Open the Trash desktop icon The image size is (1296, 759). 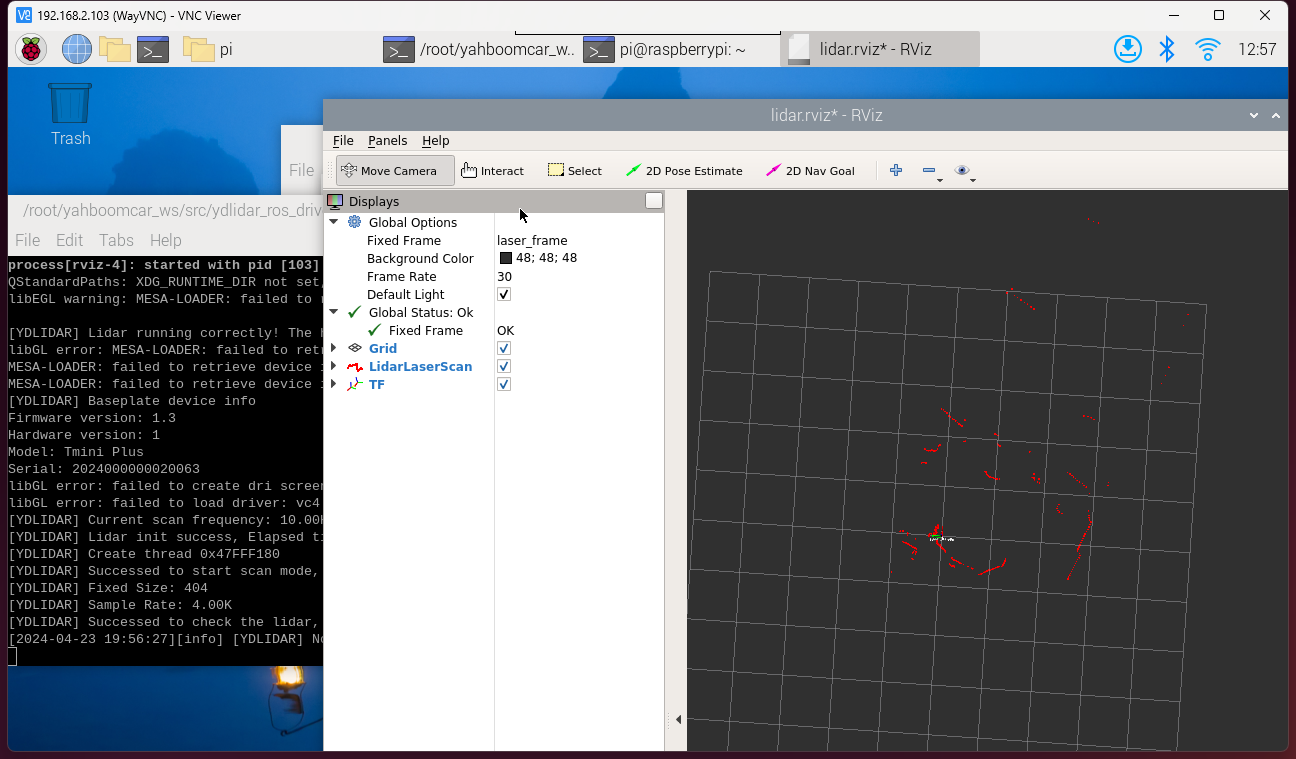70,114
